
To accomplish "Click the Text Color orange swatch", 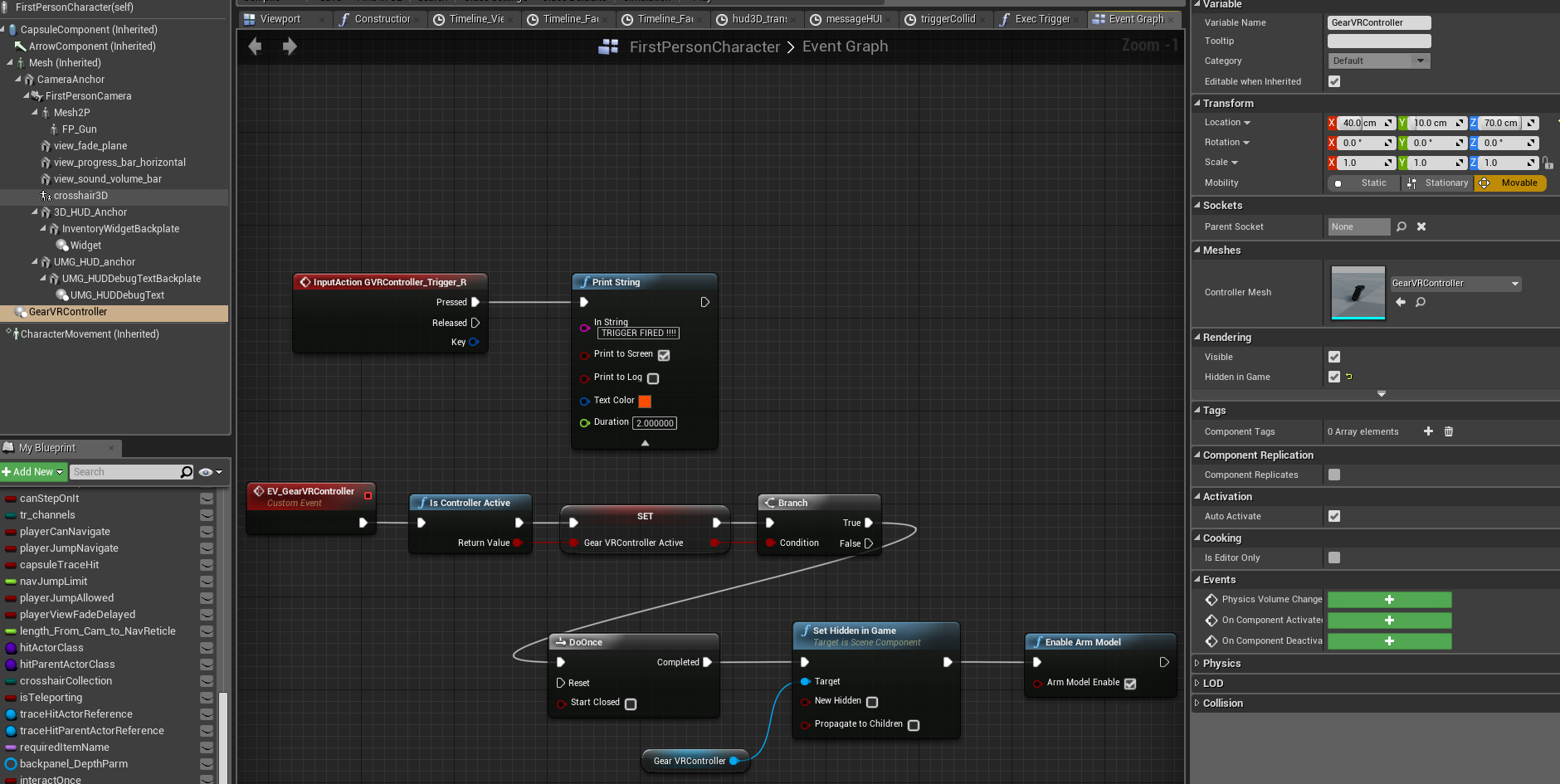I will click(645, 402).
